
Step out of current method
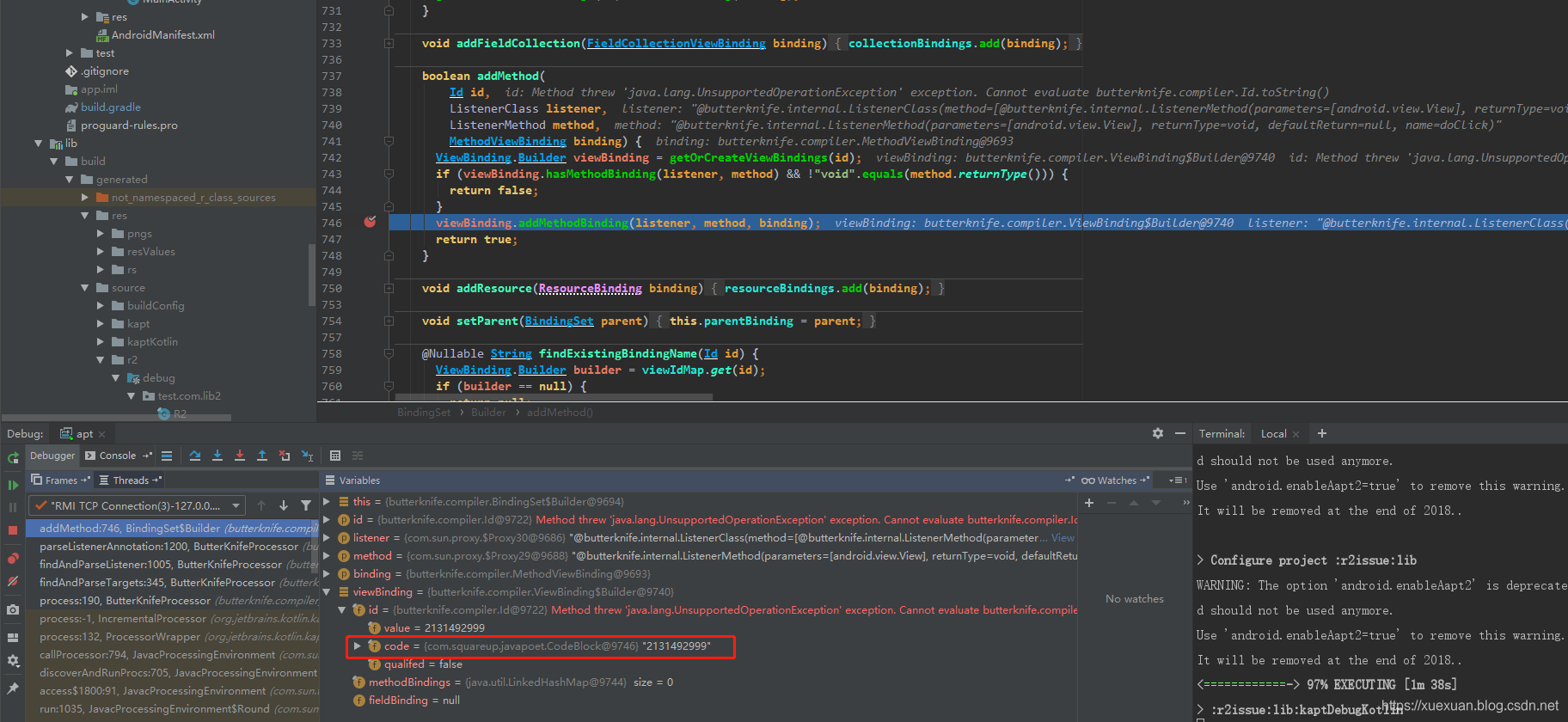262,456
